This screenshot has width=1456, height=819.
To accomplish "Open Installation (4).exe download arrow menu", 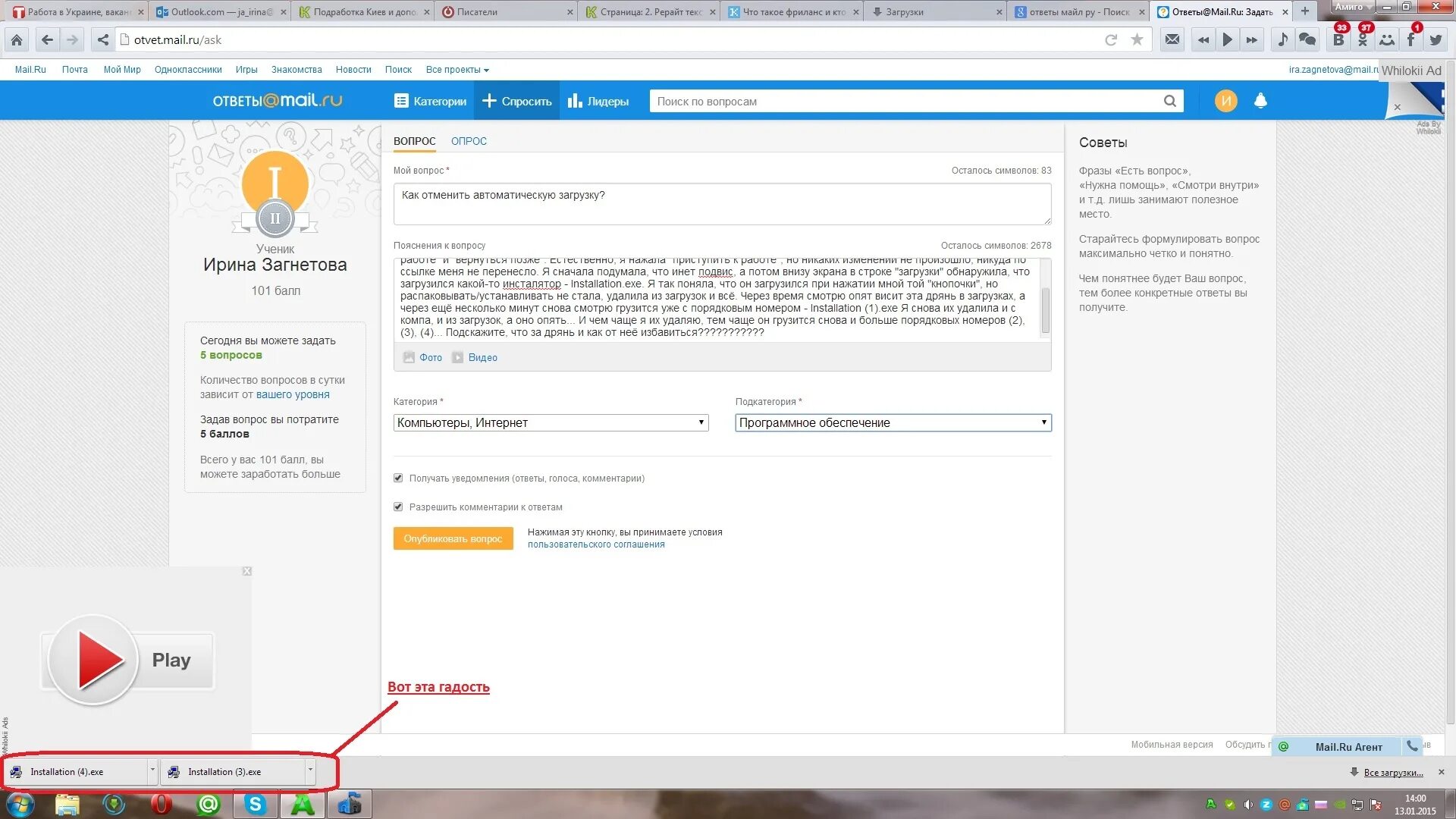I will point(152,770).
